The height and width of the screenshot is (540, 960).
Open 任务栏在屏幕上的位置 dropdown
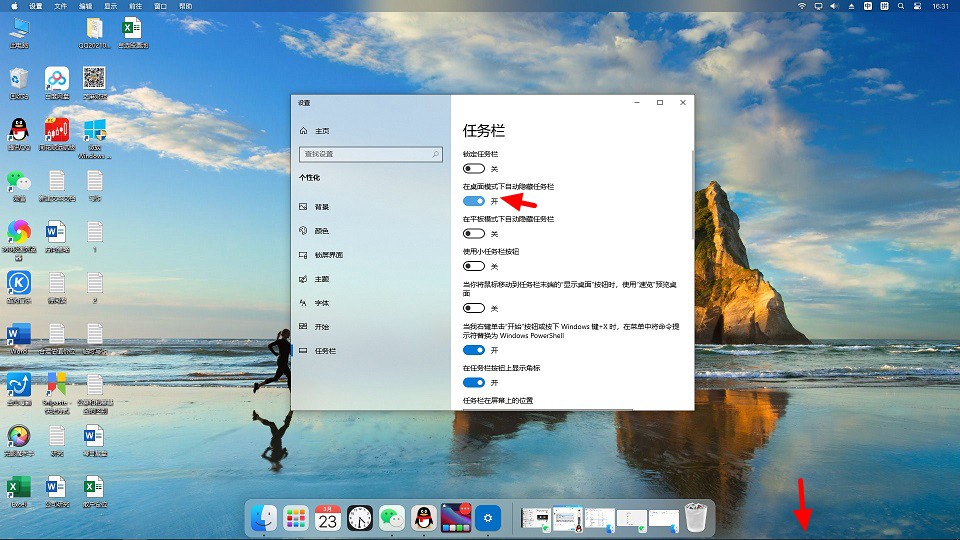coord(548,409)
